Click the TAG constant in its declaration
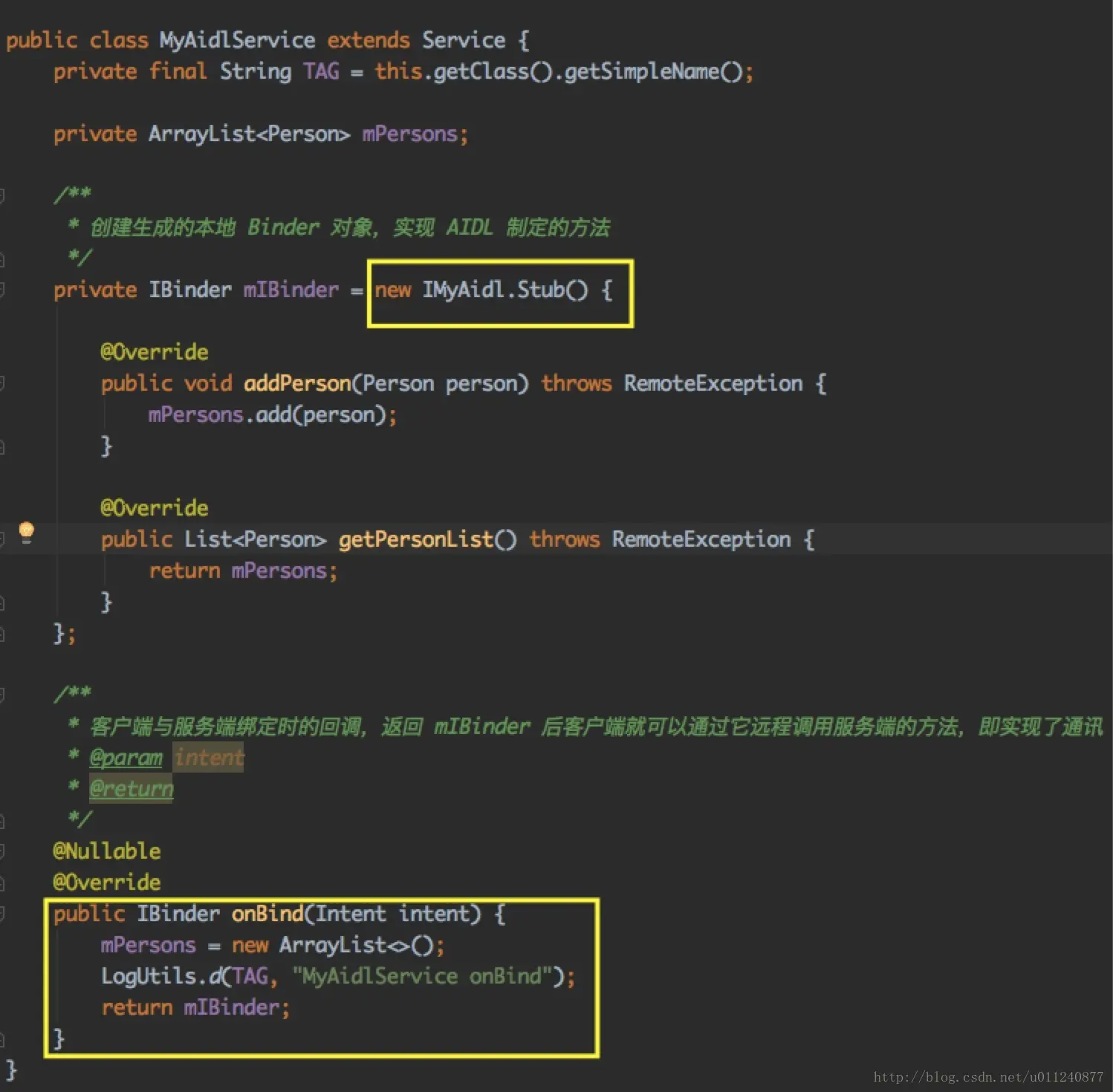 pos(321,71)
